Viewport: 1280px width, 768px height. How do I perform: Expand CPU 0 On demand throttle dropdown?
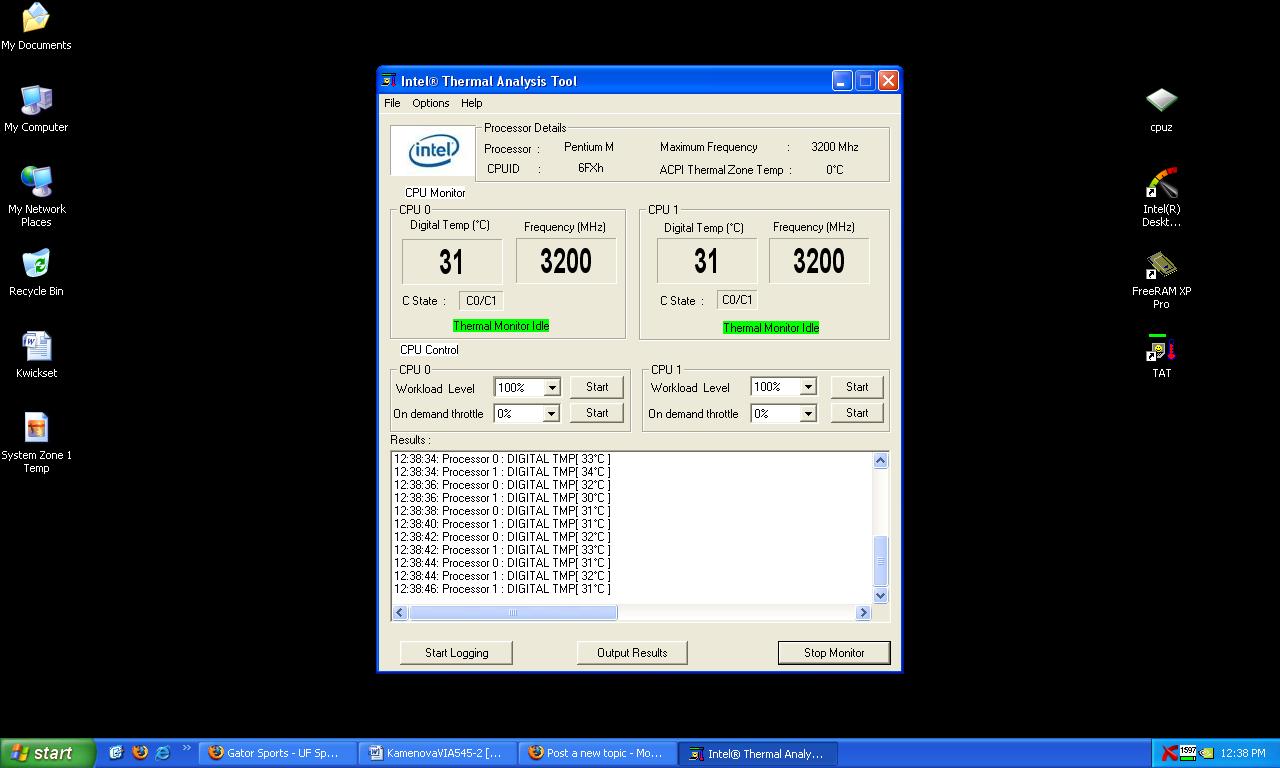(551, 413)
